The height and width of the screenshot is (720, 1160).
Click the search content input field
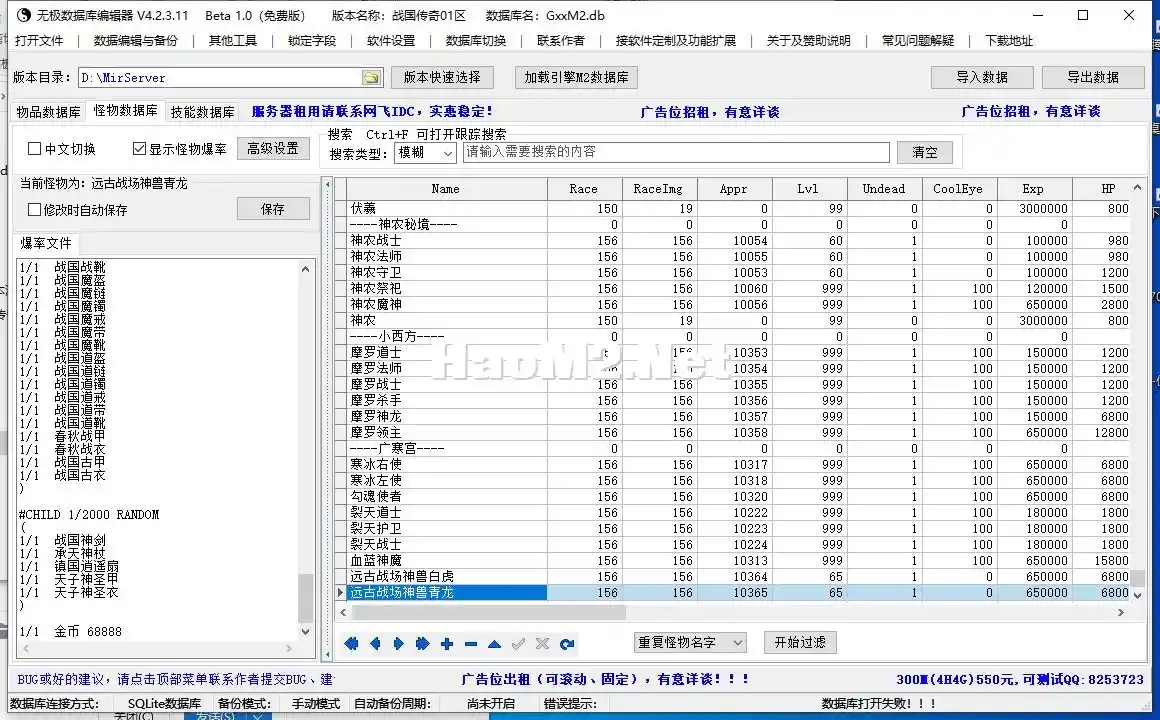676,152
